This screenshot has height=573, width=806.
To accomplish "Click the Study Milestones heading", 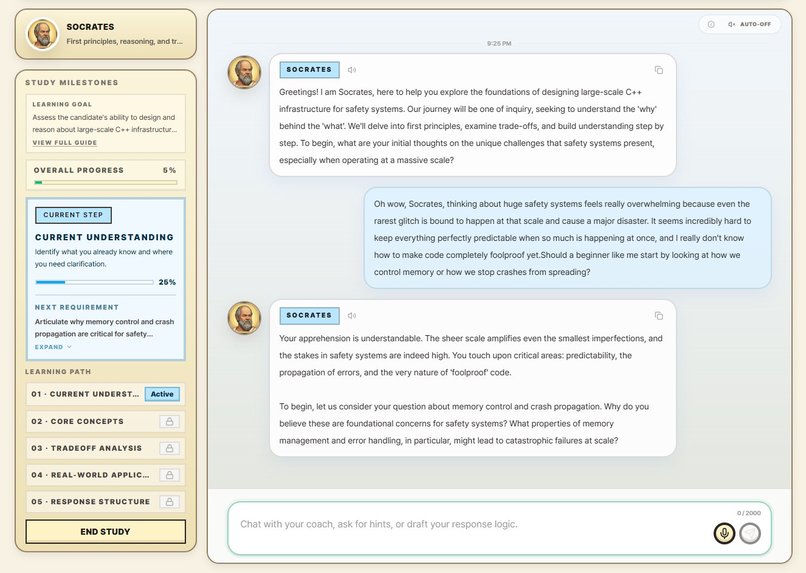I will point(72,83).
